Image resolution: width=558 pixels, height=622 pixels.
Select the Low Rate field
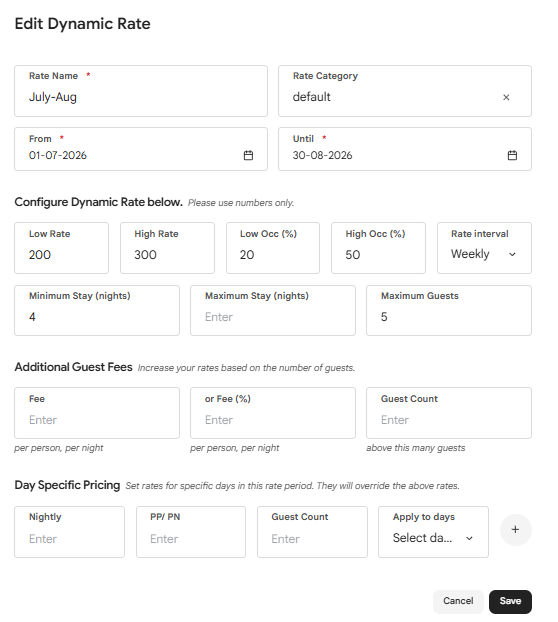click(61, 248)
